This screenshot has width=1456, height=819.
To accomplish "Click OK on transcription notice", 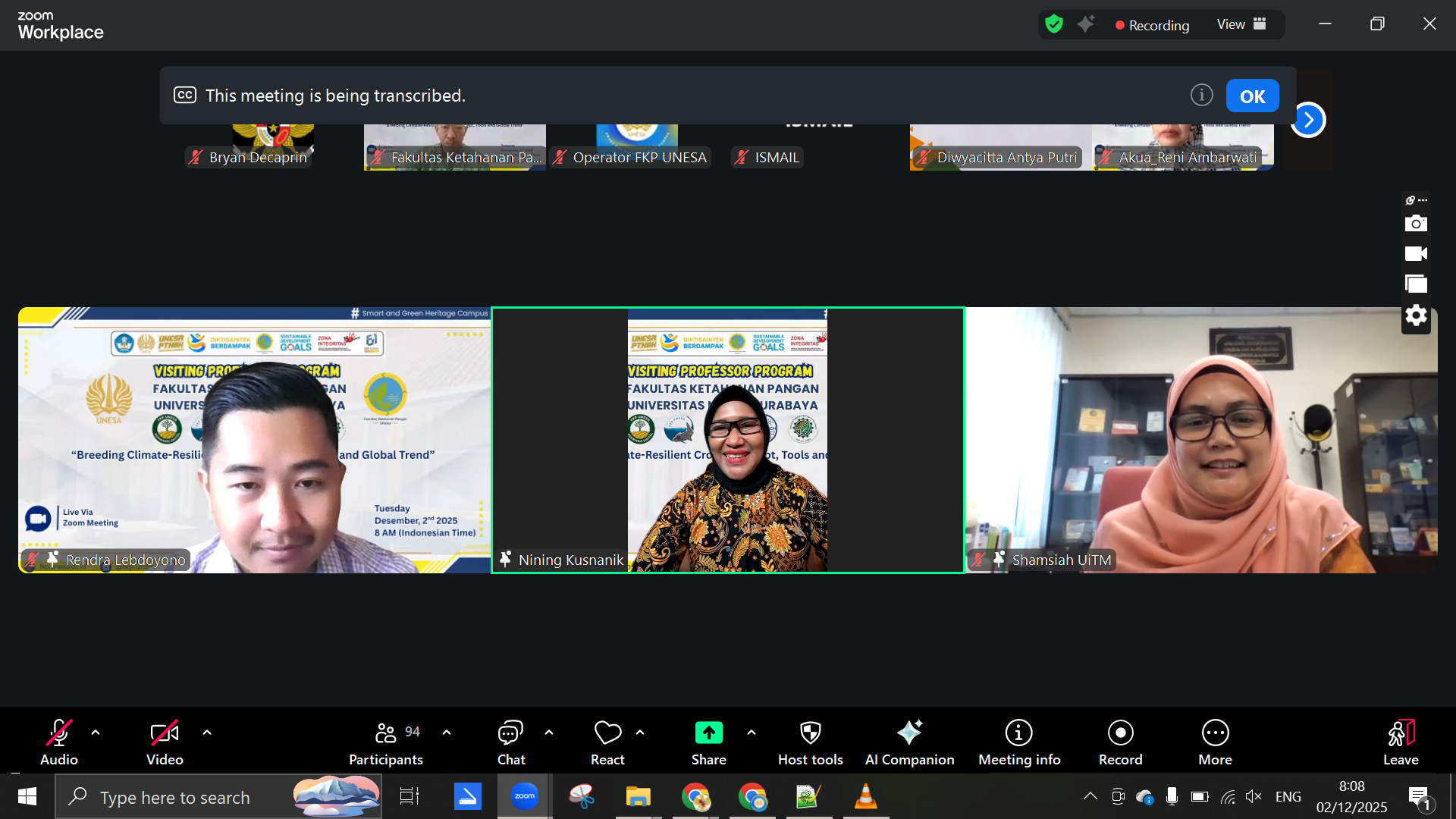I will coord(1252,96).
